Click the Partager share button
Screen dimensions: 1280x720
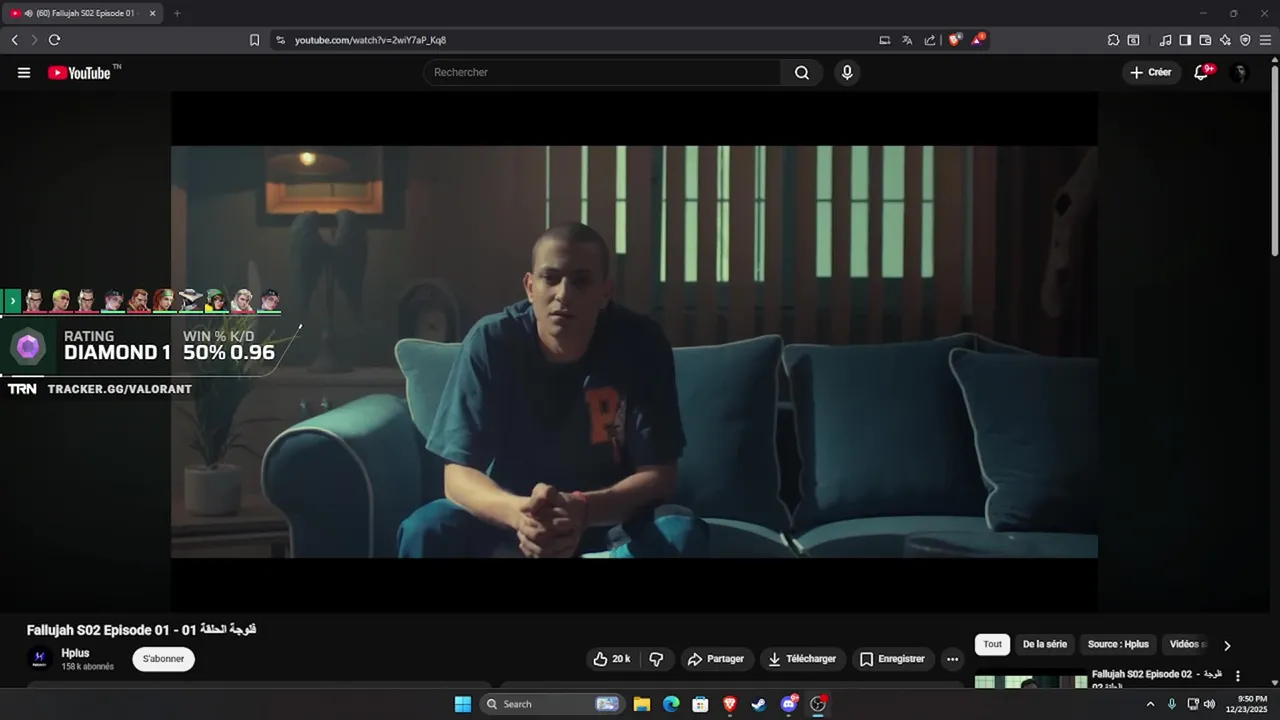716,659
